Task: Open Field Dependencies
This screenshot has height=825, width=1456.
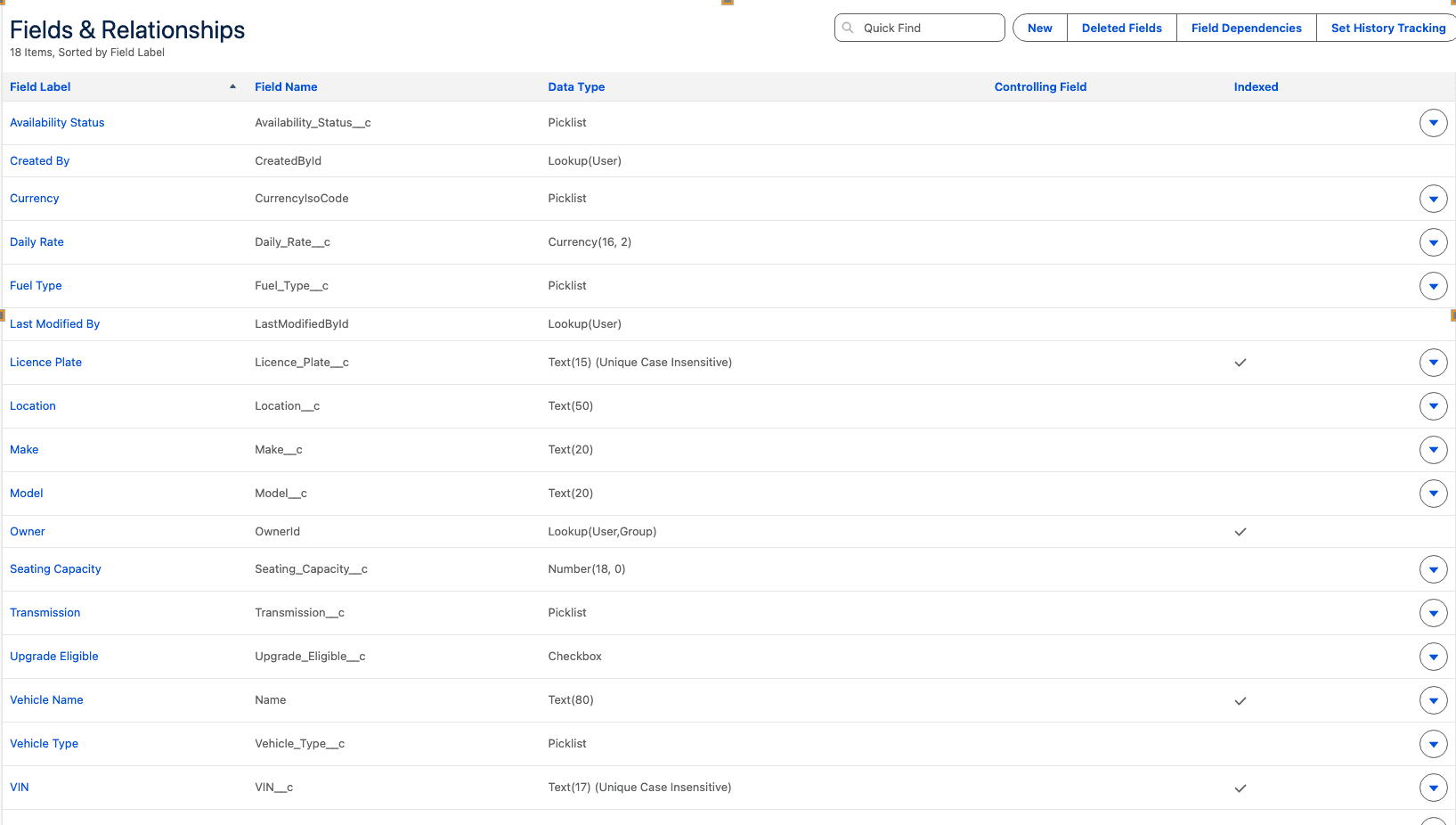Action: pos(1246,28)
